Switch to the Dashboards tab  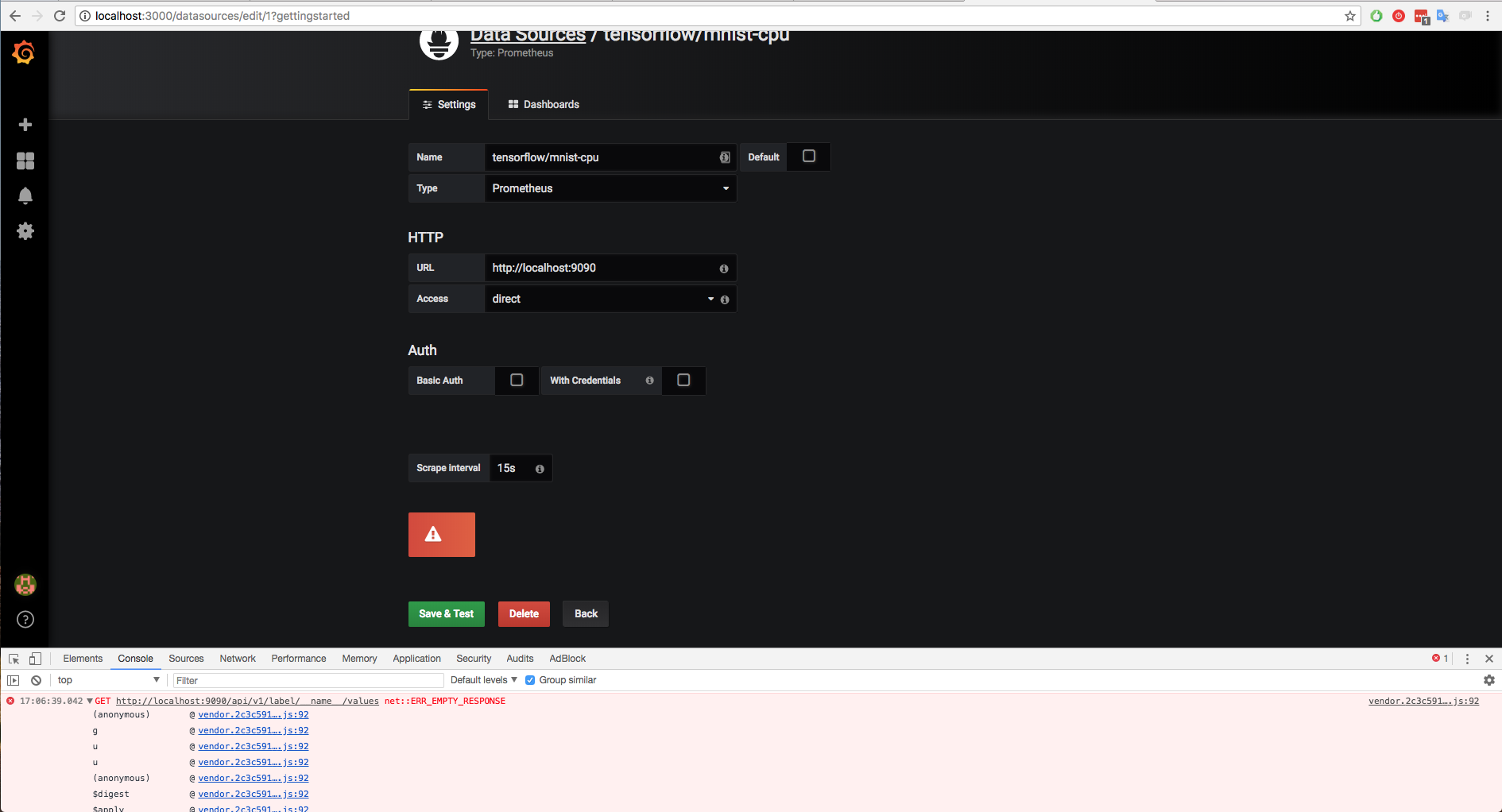point(543,104)
